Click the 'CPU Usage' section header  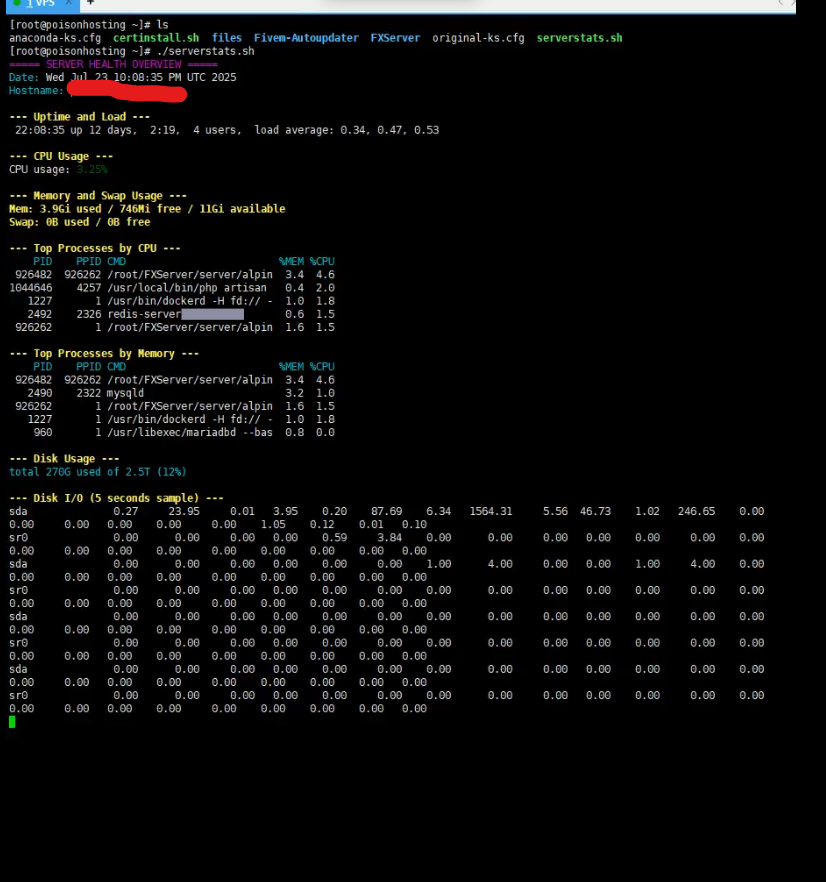click(61, 156)
